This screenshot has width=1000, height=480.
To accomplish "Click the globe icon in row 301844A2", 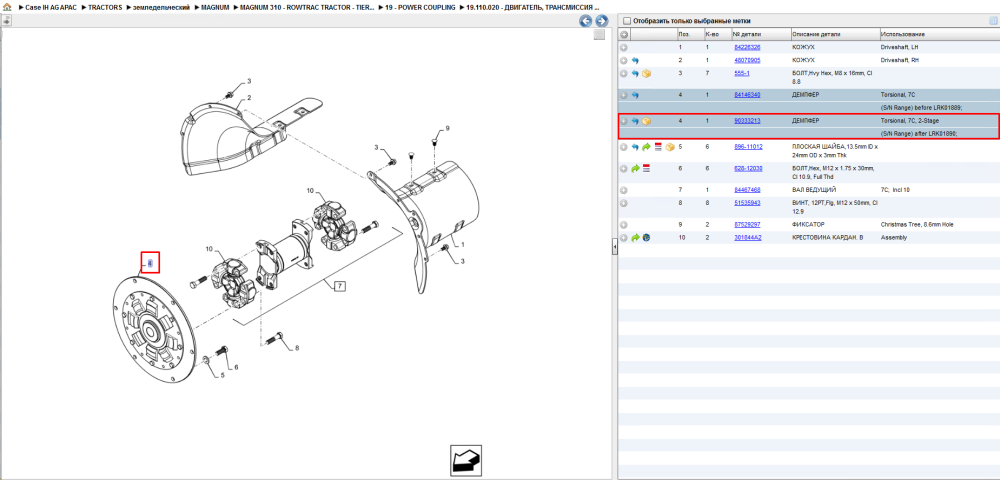I will (x=646, y=238).
